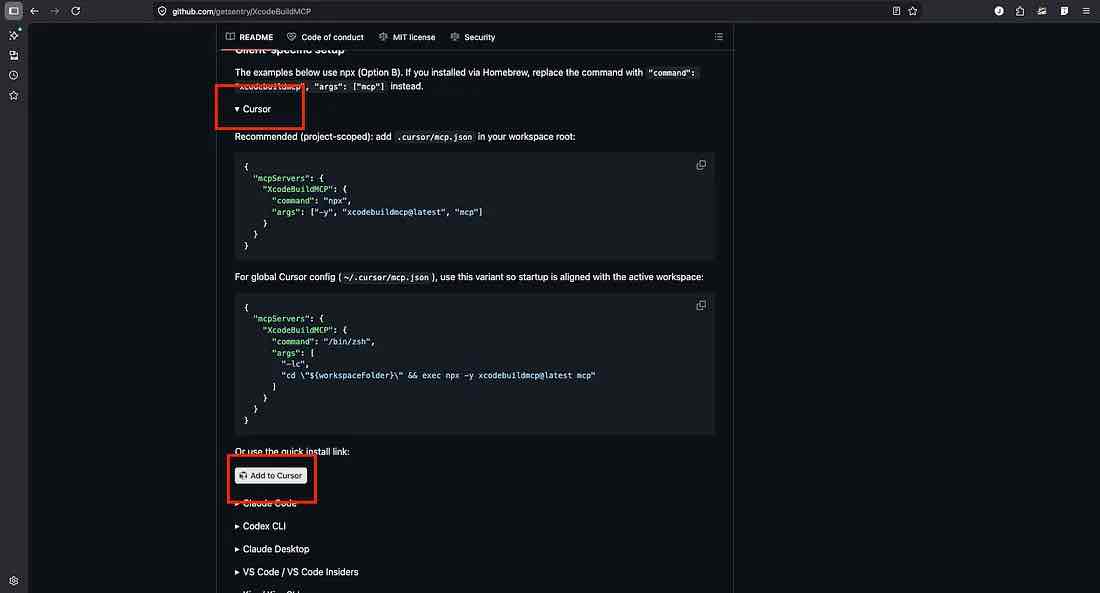Click the xcodebuildmcp@latest args line in first block
This screenshot has width=1100, height=593.
(377, 212)
